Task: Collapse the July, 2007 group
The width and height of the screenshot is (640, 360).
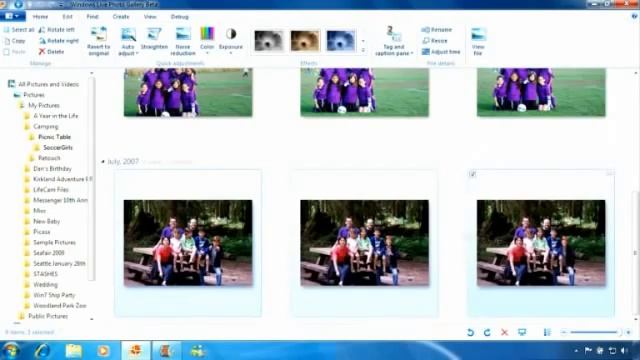Action: (103, 162)
